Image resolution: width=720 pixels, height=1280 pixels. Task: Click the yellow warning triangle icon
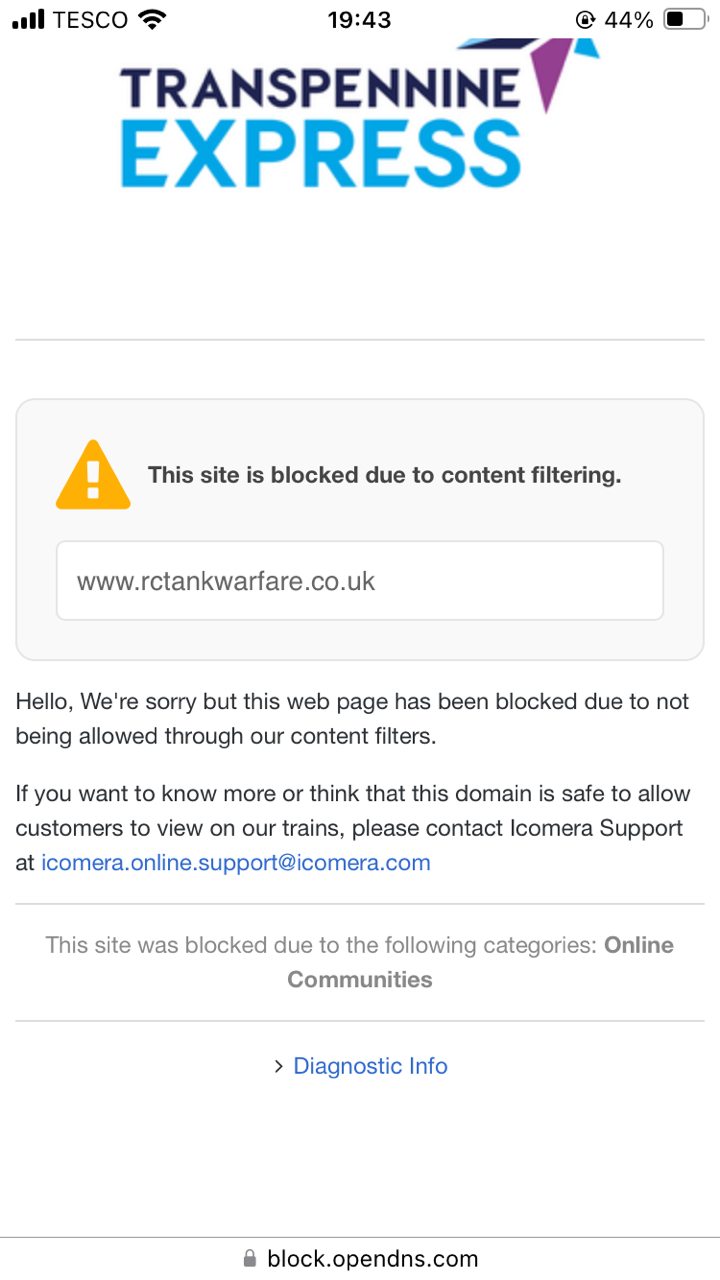[x=93, y=476]
